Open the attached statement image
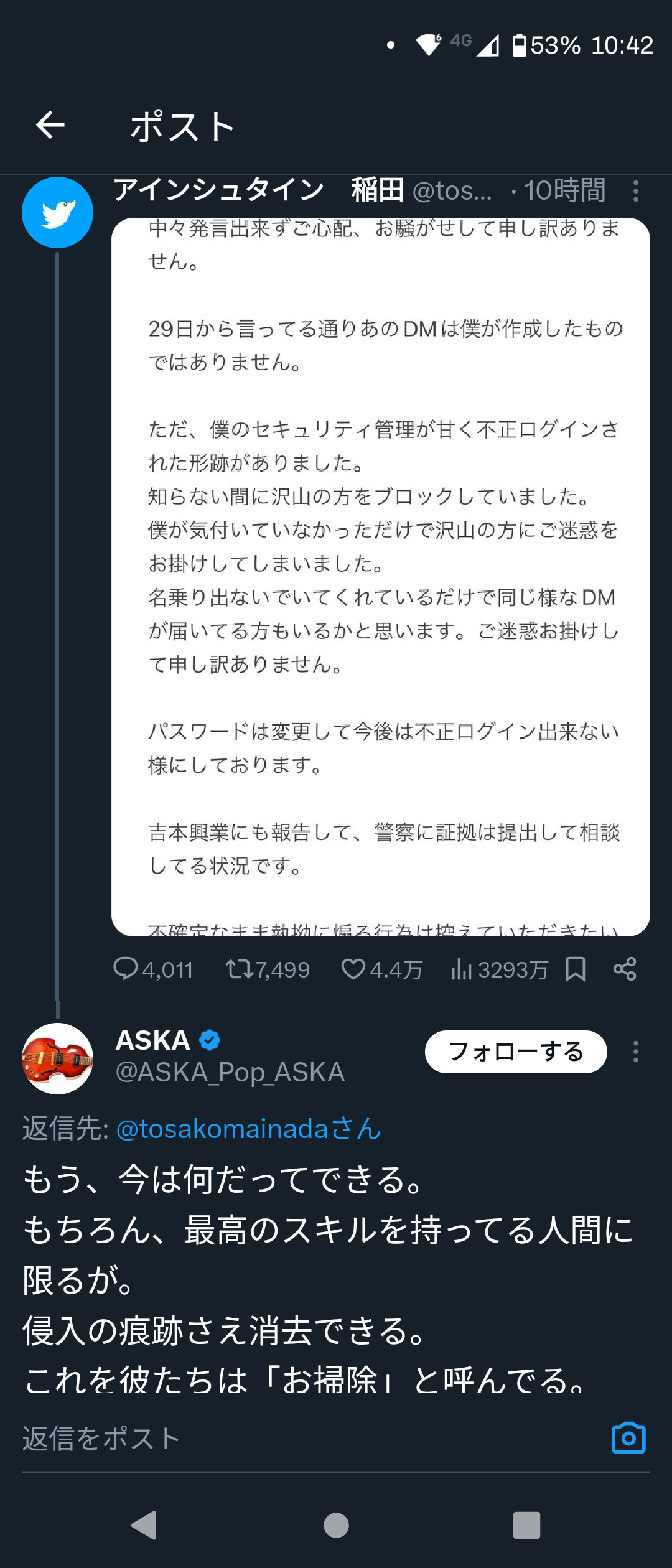This screenshot has width=672, height=1568. pyautogui.click(x=381, y=577)
